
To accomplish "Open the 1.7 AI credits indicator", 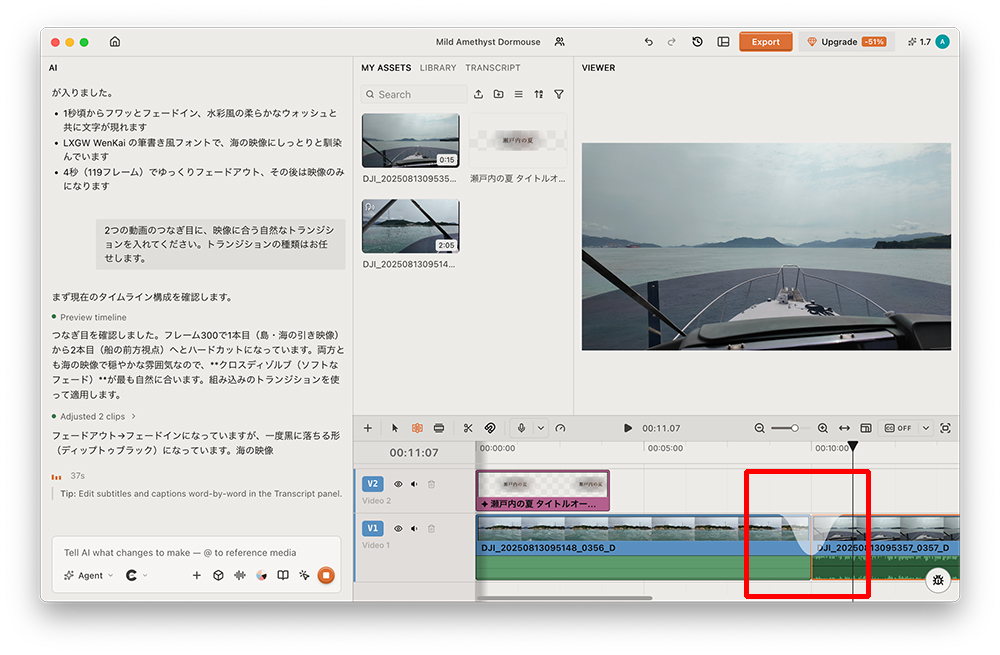I will coord(919,41).
